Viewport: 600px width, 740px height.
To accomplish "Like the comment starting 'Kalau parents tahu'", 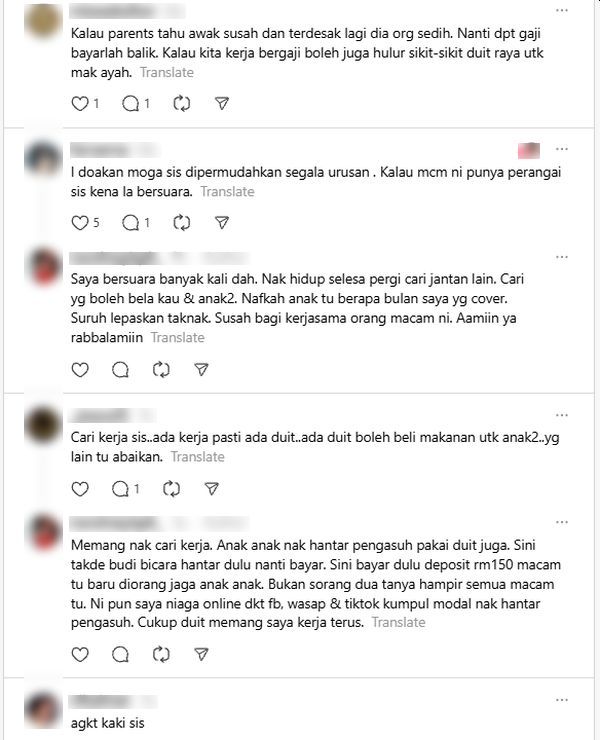I will click(x=80, y=103).
